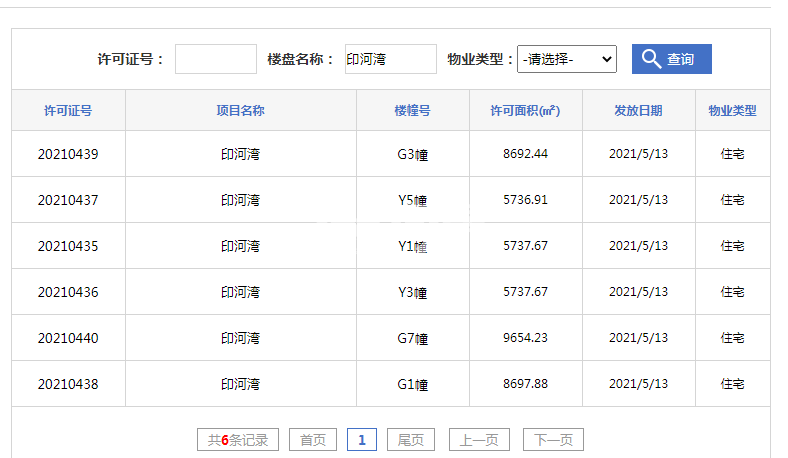Open the 物业类型 -请选择- dropdown
Image resolution: width=788 pixels, height=458 pixels.
[566, 59]
